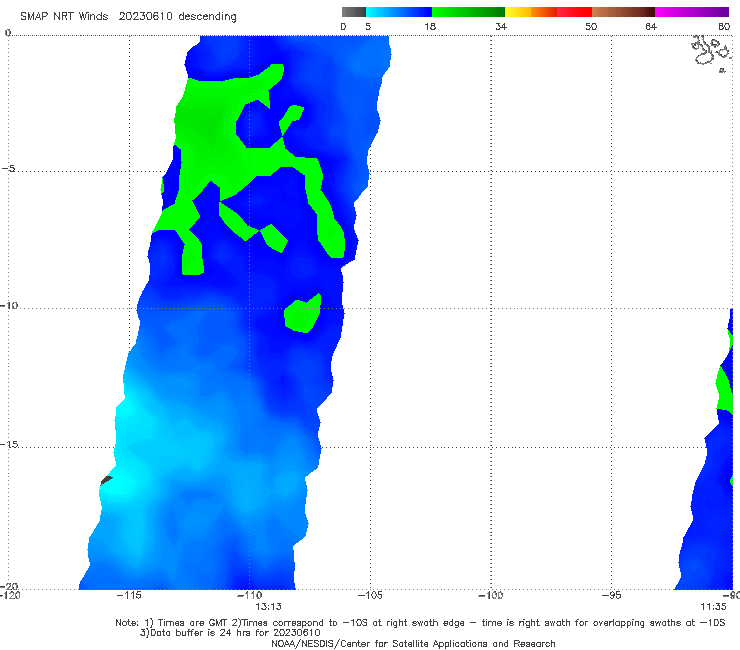Click the color bar label "5"
Image resolution: width=740 pixels, height=650 pixels.
tap(368, 27)
